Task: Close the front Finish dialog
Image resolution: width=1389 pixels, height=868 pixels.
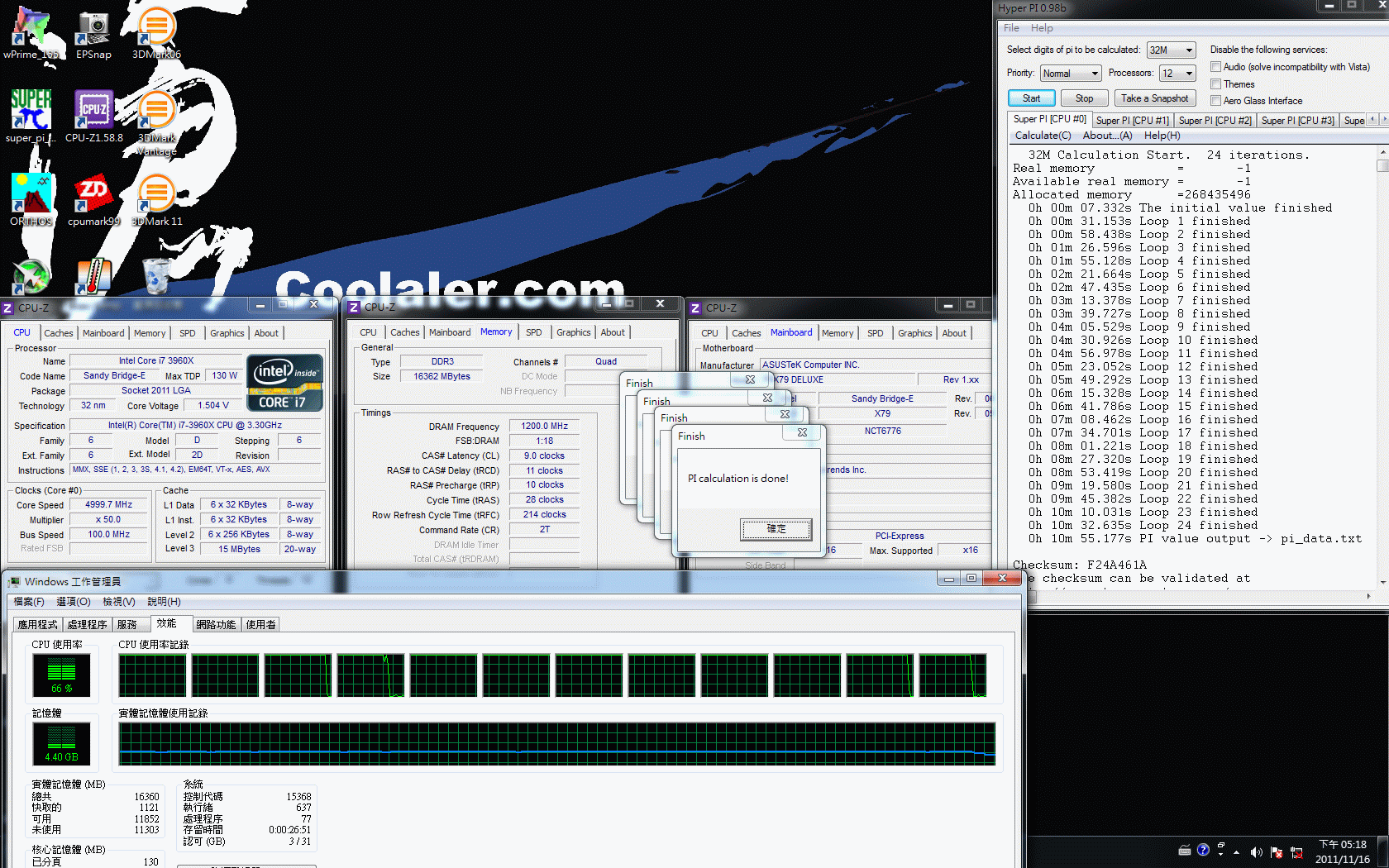Action: (801, 432)
